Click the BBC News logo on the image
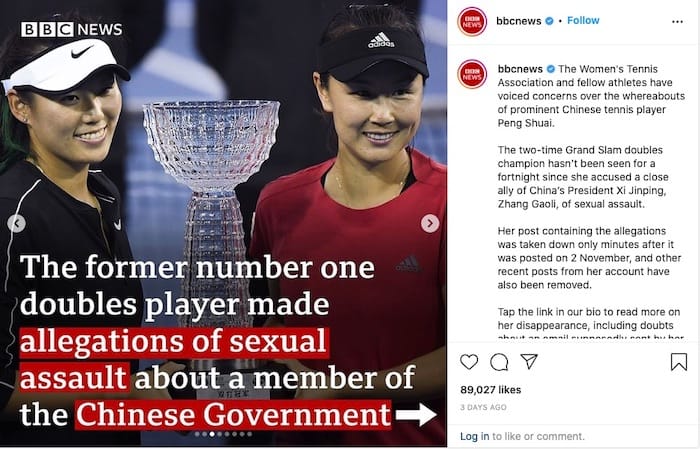 coord(71,29)
